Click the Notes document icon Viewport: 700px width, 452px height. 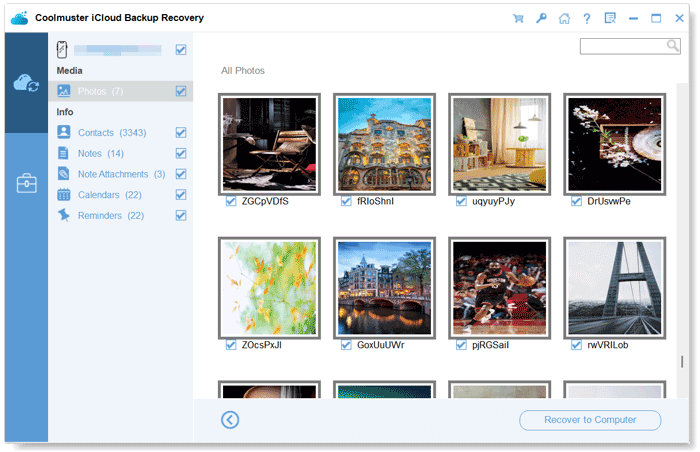point(63,153)
